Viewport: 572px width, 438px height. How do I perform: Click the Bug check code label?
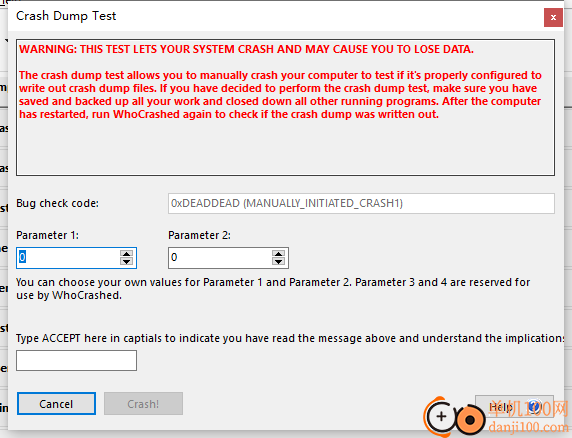click(x=57, y=203)
